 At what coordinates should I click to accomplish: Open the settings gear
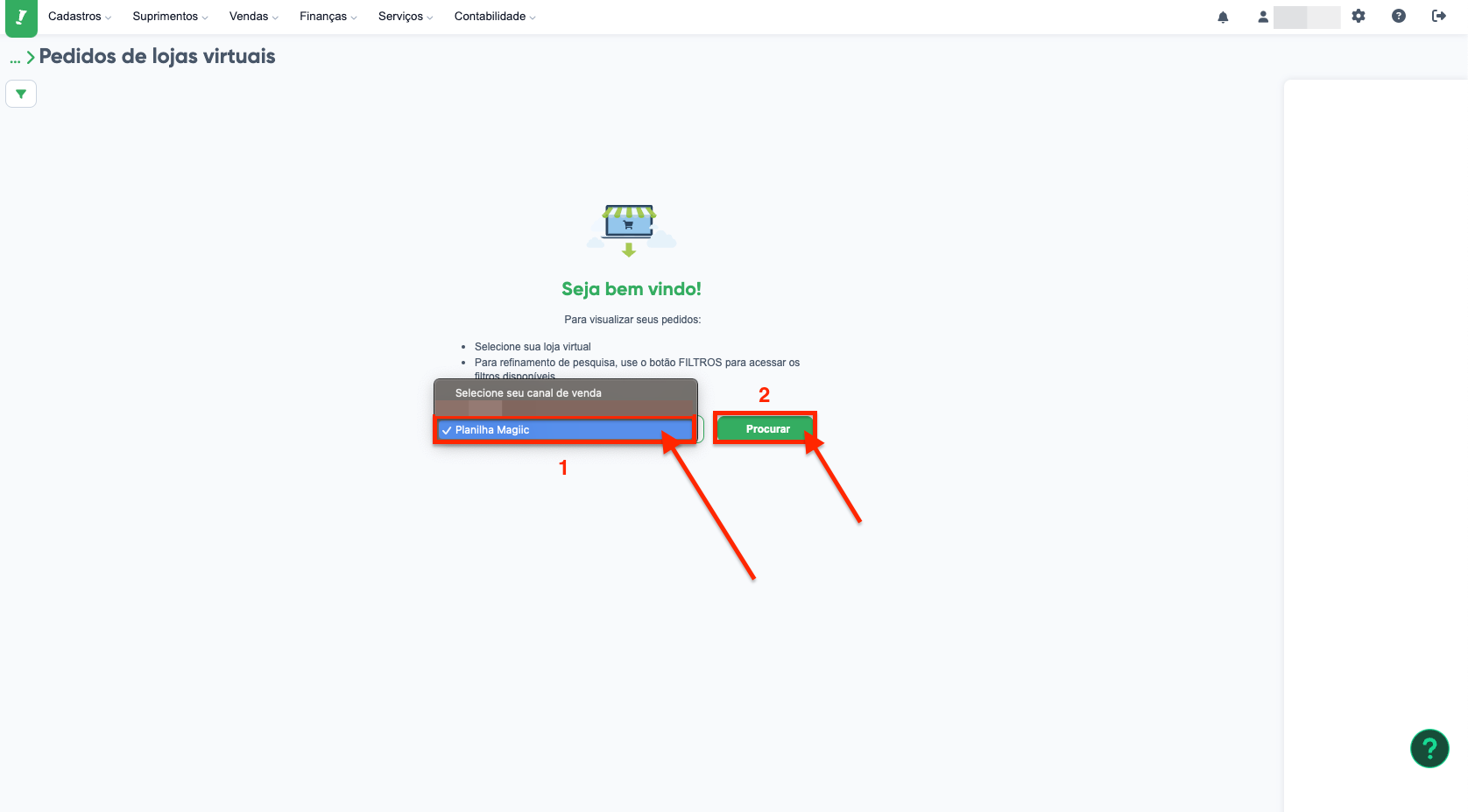1359,16
